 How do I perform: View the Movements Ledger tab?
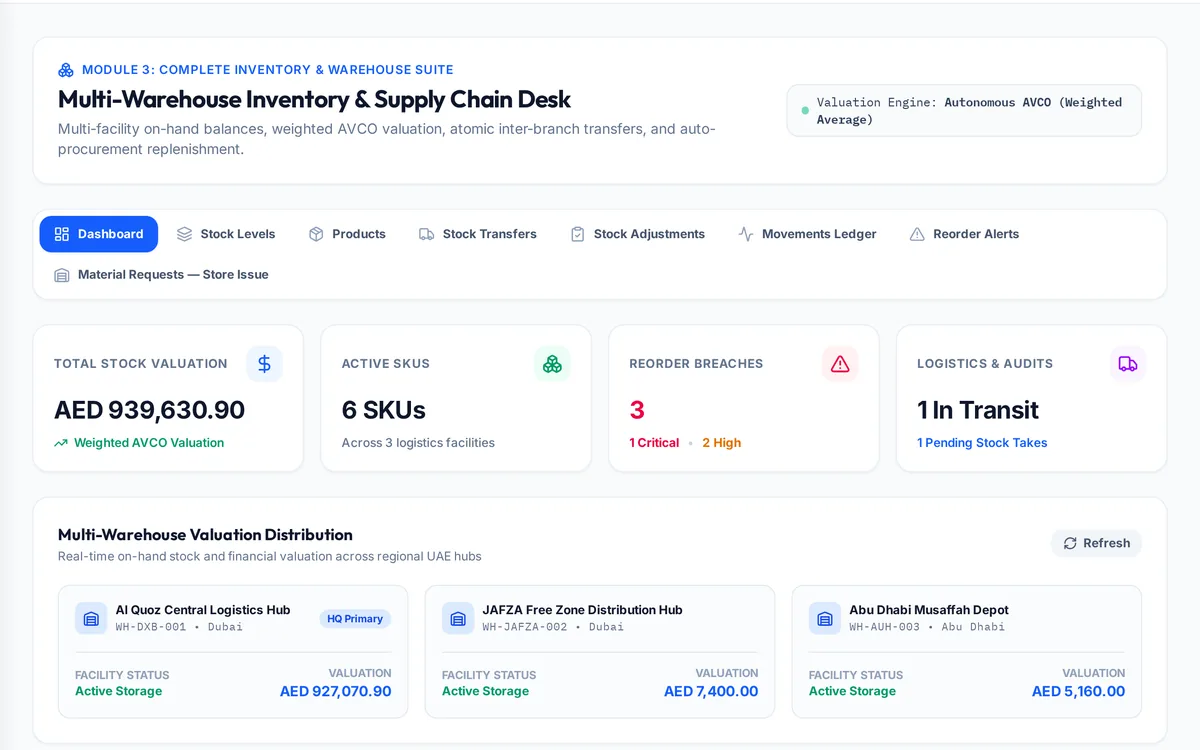point(807,234)
